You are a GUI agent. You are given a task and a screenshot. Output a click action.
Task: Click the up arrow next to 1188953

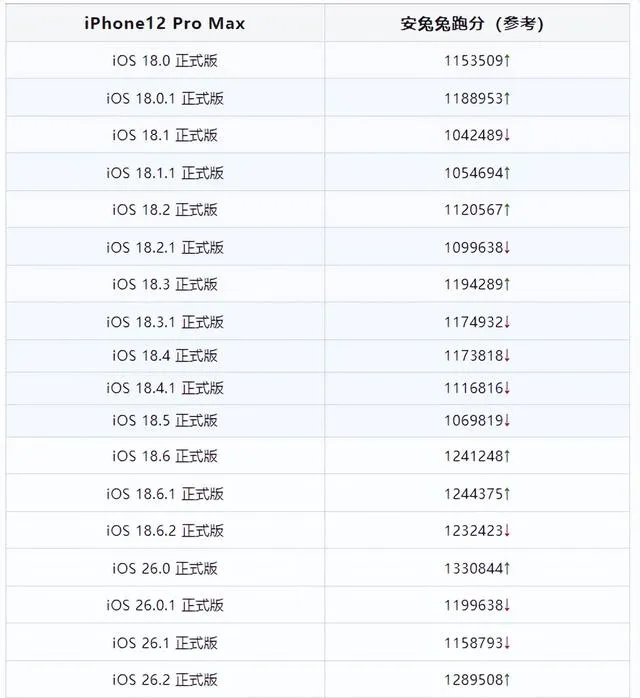pyautogui.click(x=507, y=98)
